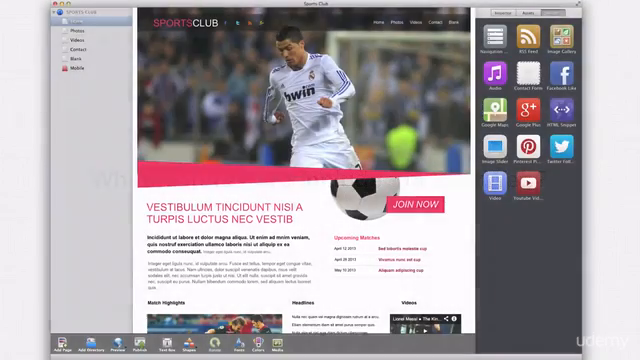This screenshot has height=360, width=640.
Task: Click Home in the site navigation
Action: click(378, 22)
